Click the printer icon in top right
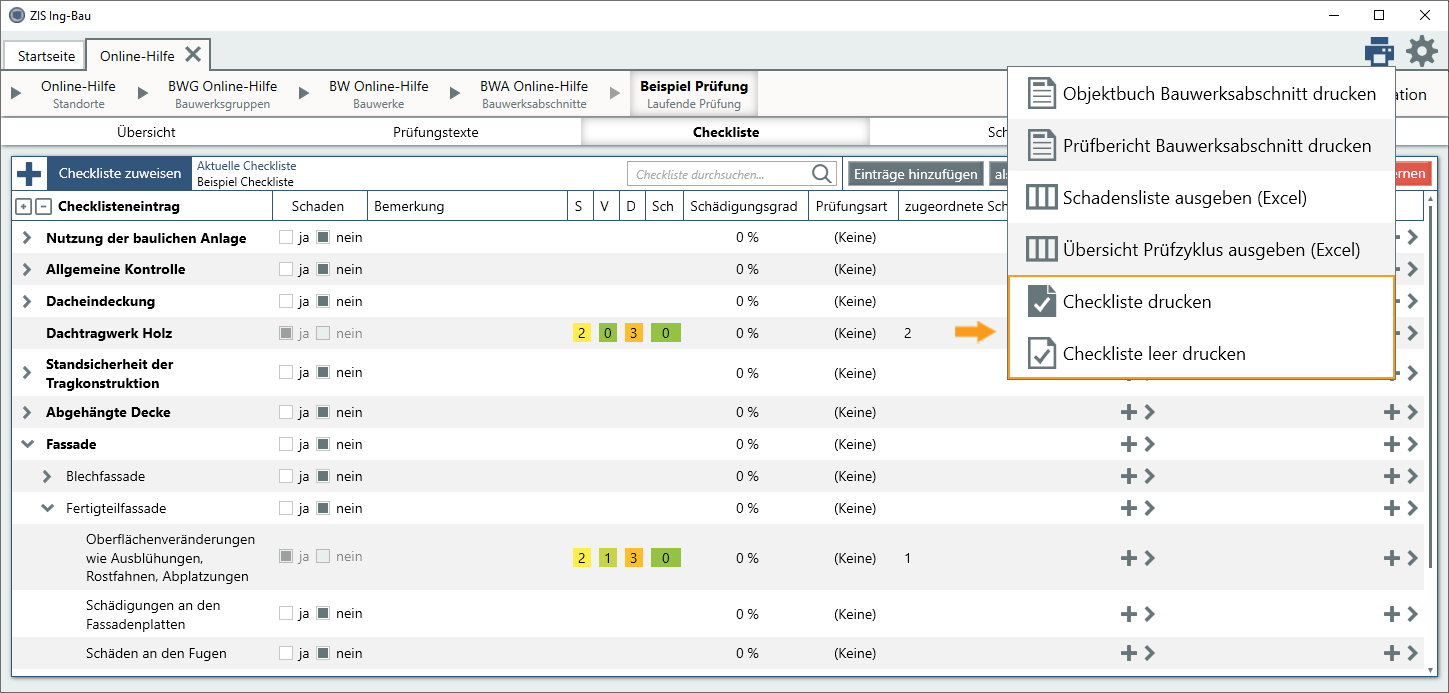Image resolution: width=1449 pixels, height=693 pixels. (1379, 51)
